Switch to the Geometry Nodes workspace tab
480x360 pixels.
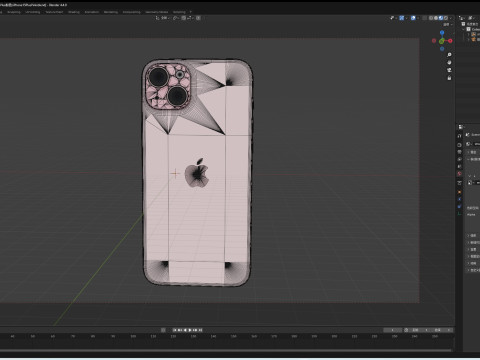coord(156,12)
